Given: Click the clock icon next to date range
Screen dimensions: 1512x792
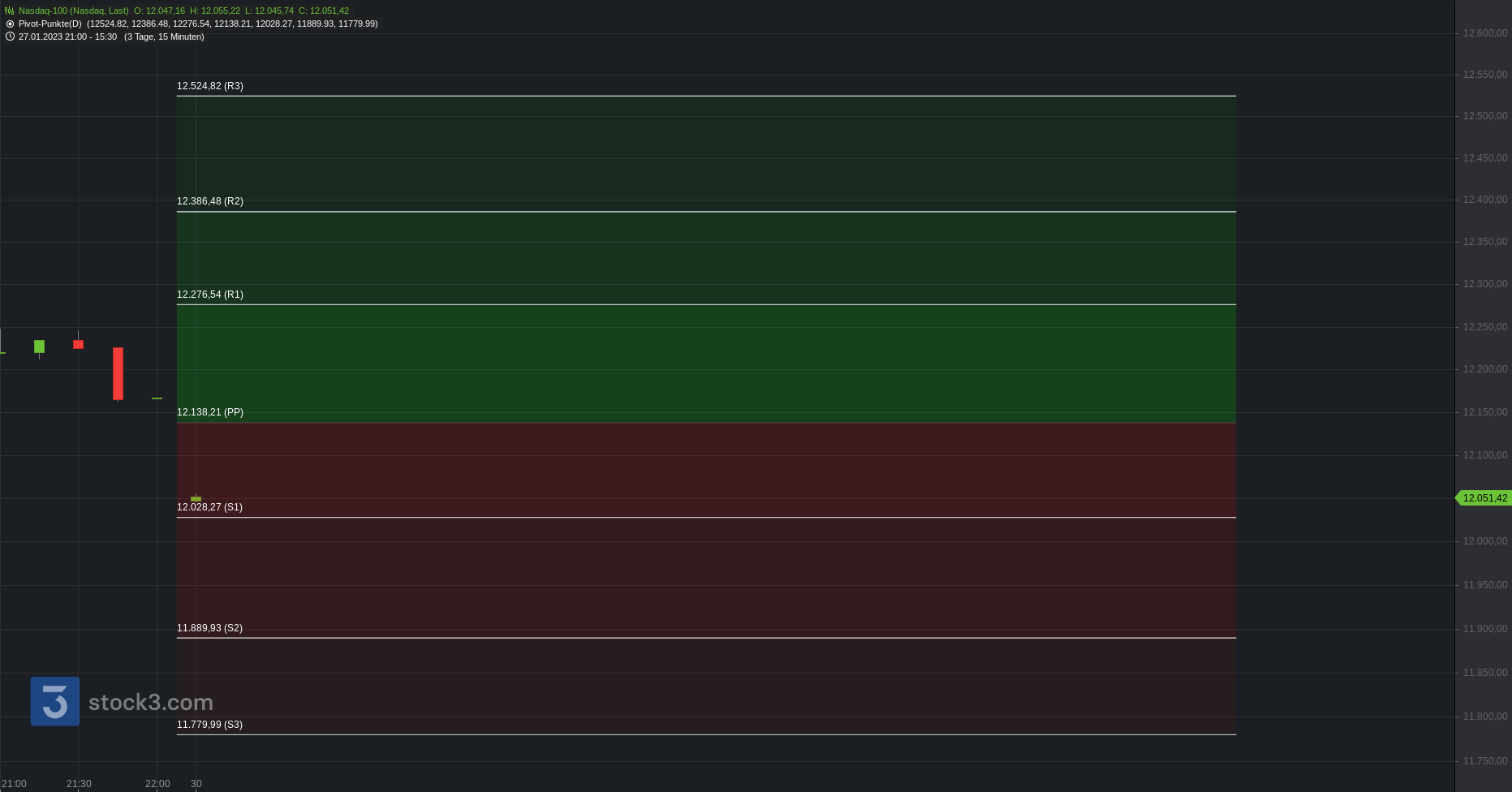Looking at the screenshot, I should [10, 37].
